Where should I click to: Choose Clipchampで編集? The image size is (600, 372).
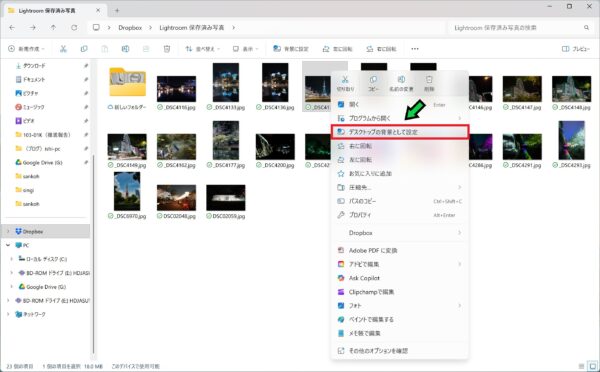(x=400, y=292)
